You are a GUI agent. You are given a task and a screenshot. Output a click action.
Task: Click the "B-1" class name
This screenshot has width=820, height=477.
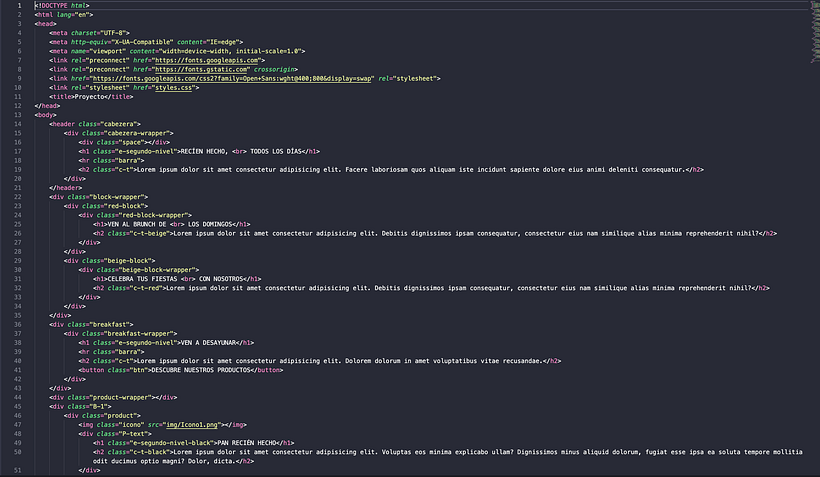98,406
